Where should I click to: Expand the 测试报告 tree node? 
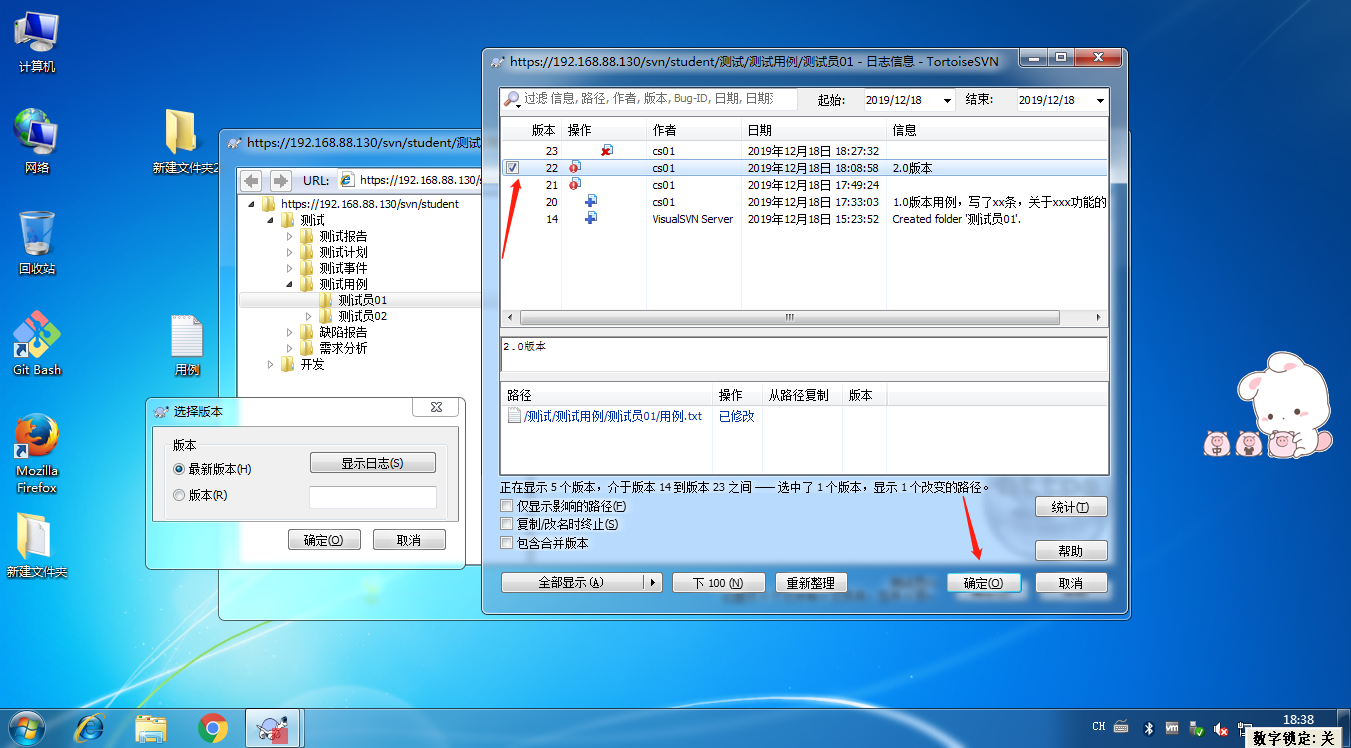point(290,237)
